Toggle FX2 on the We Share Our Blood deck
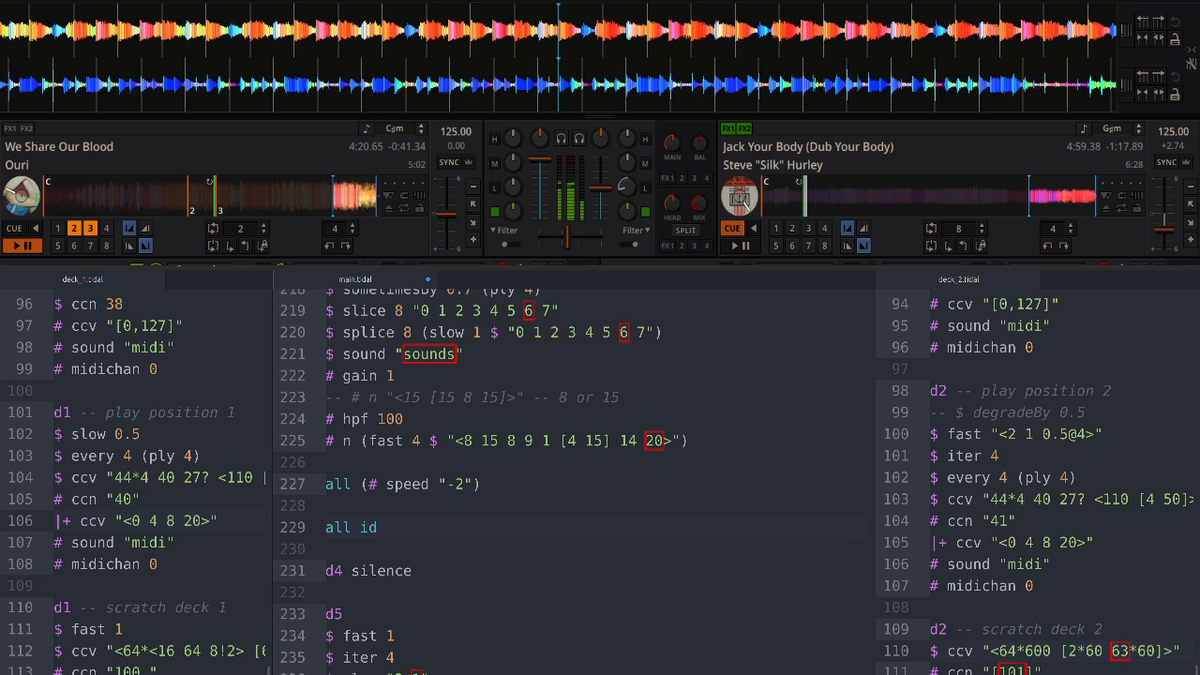Image resolution: width=1200 pixels, height=675 pixels. click(x=27, y=129)
